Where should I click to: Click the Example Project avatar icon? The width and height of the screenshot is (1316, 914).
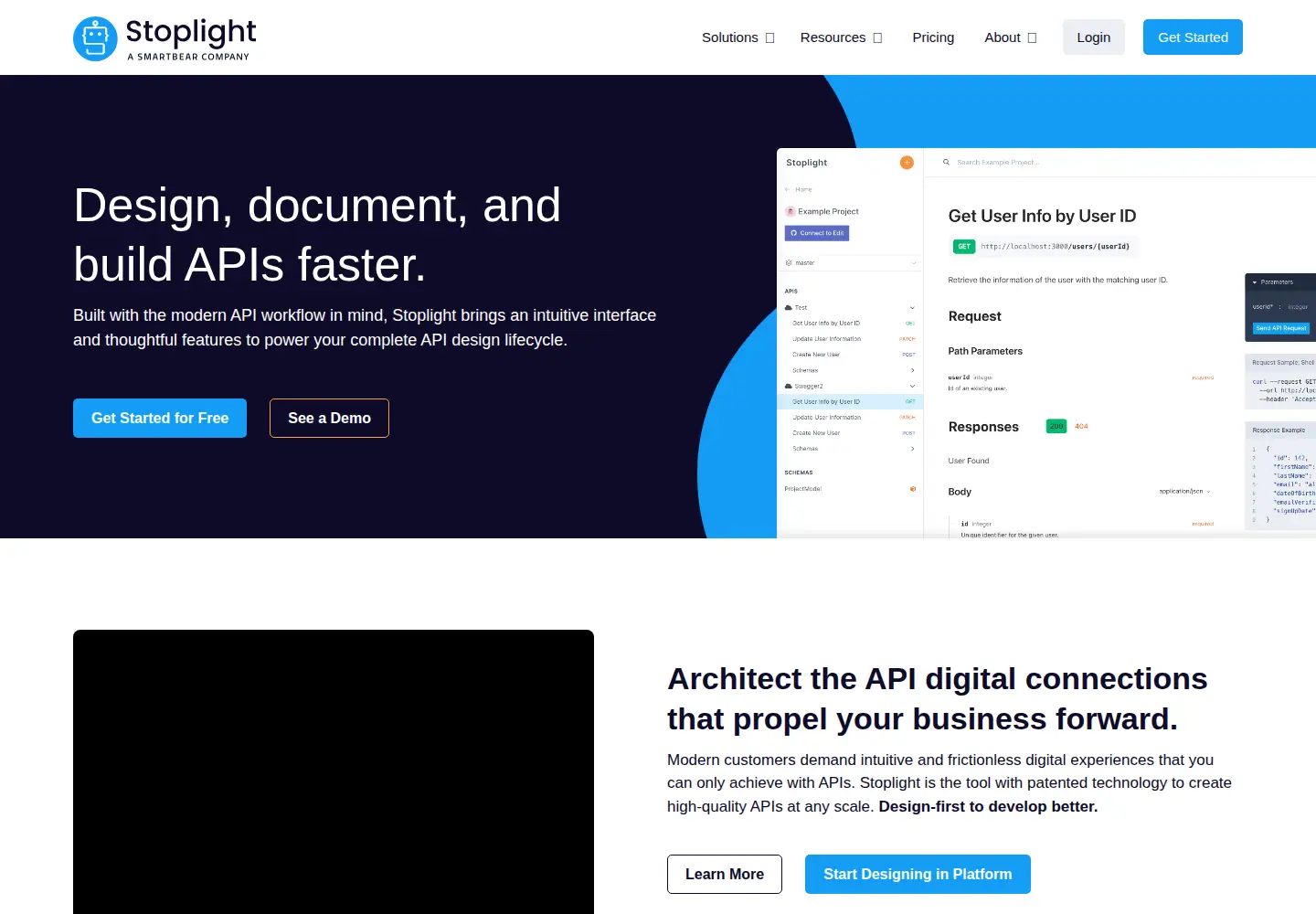point(791,211)
